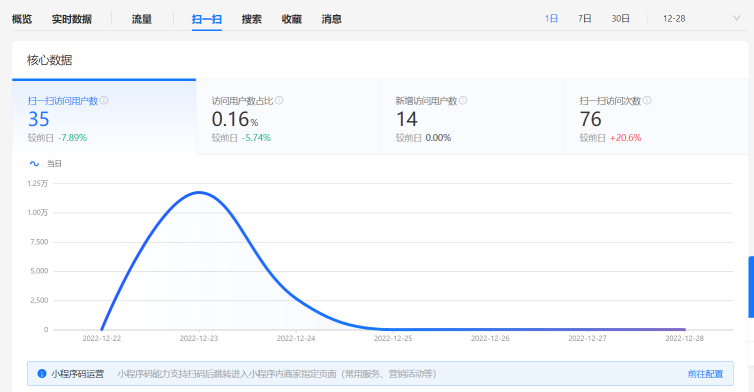Screen dimensions: 754x392
Task: Click the 2022-12-26 axis label
Action: coord(490,339)
